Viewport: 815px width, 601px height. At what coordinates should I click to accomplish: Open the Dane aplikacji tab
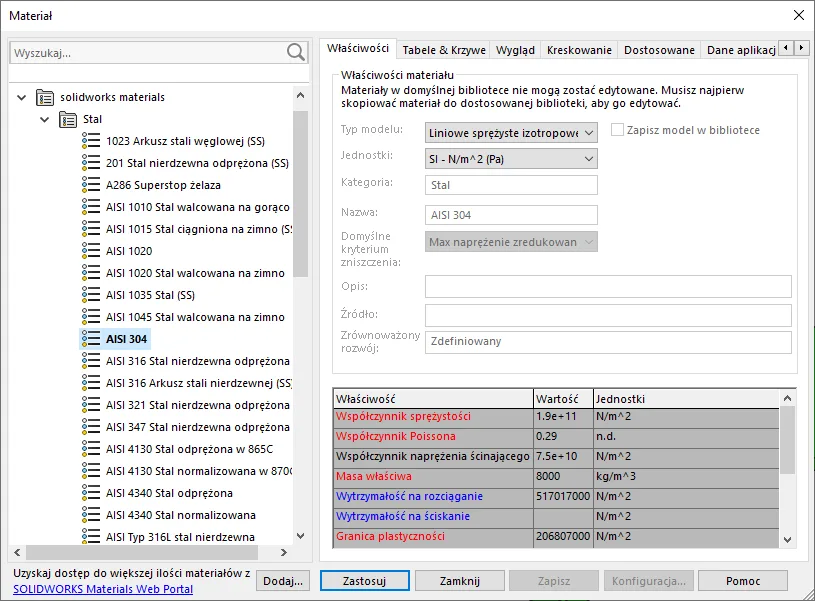(x=740, y=50)
